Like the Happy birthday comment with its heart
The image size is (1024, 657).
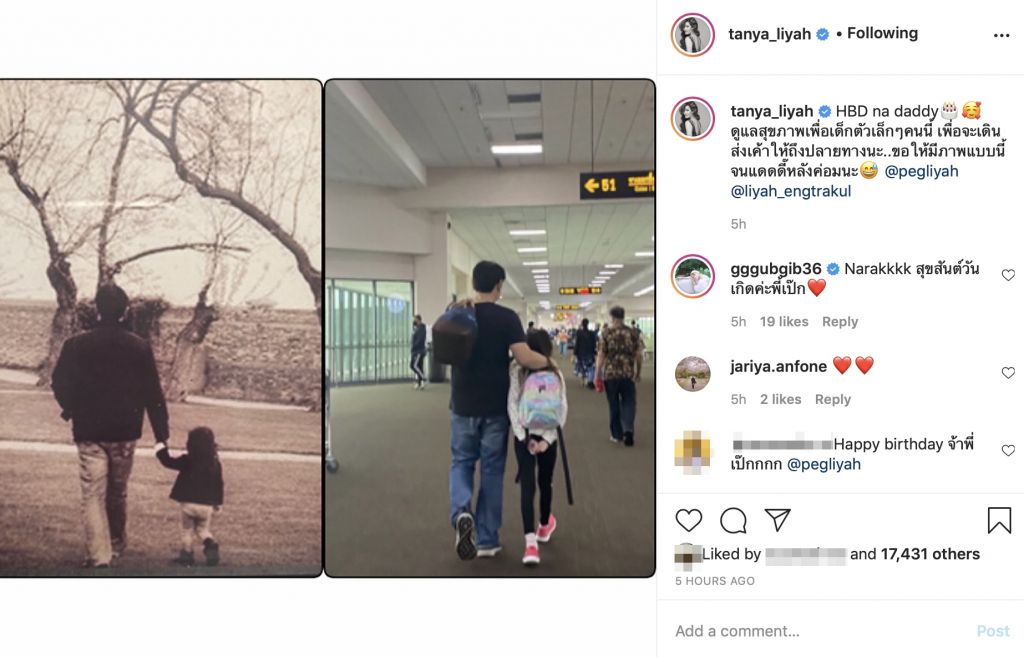coord(1008,450)
